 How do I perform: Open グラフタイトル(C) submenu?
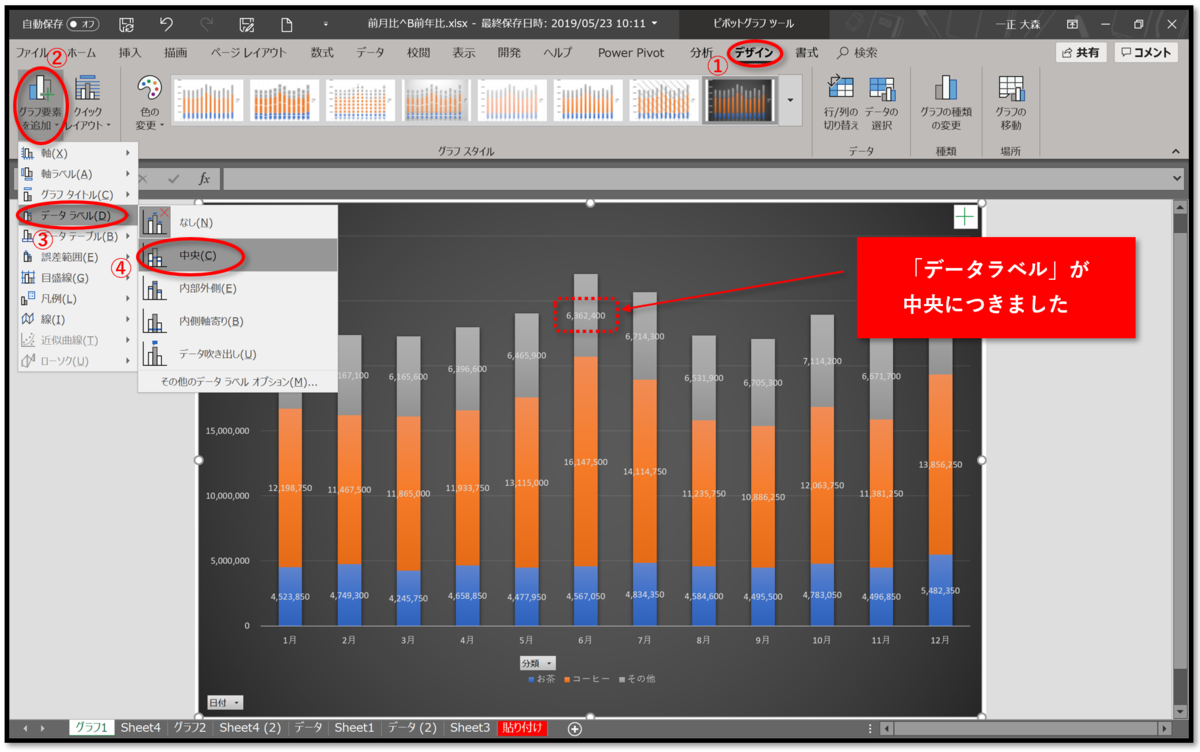(x=77, y=194)
